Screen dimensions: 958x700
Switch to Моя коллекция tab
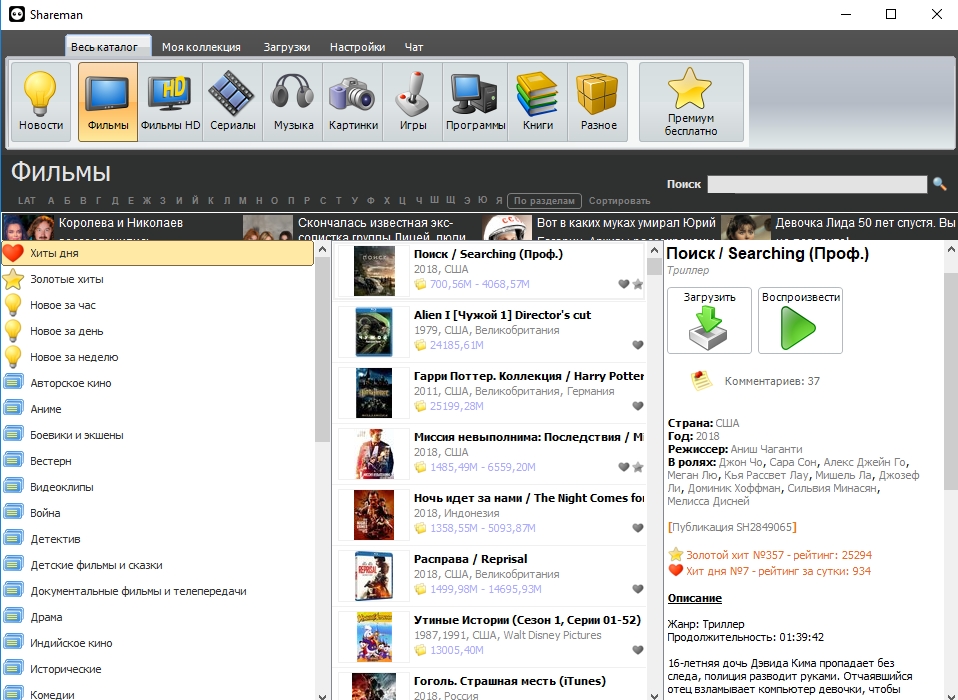pos(201,47)
